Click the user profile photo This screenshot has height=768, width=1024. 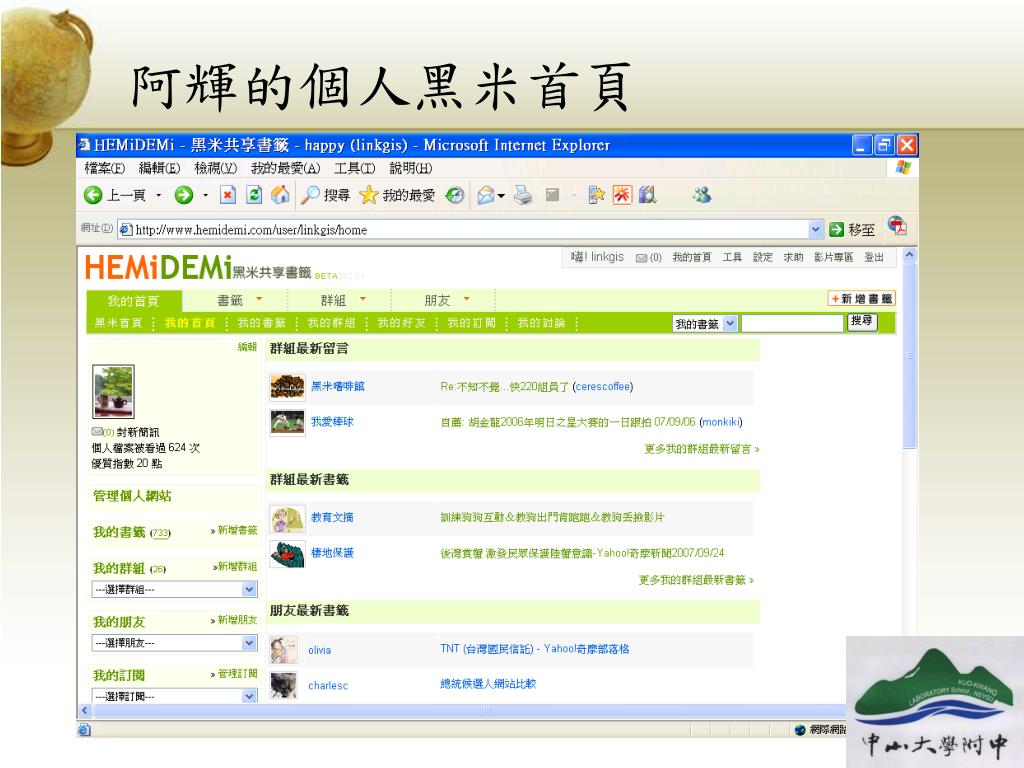pyautogui.click(x=114, y=391)
